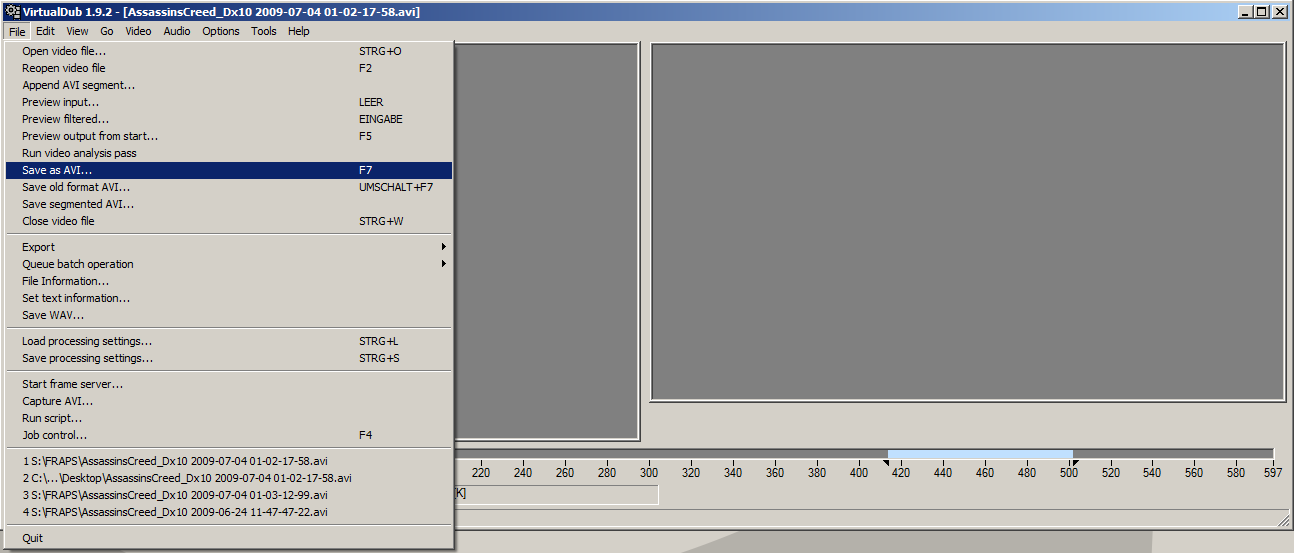Expand the Export submenu
This screenshot has width=1294, height=553.
coord(229,247)
